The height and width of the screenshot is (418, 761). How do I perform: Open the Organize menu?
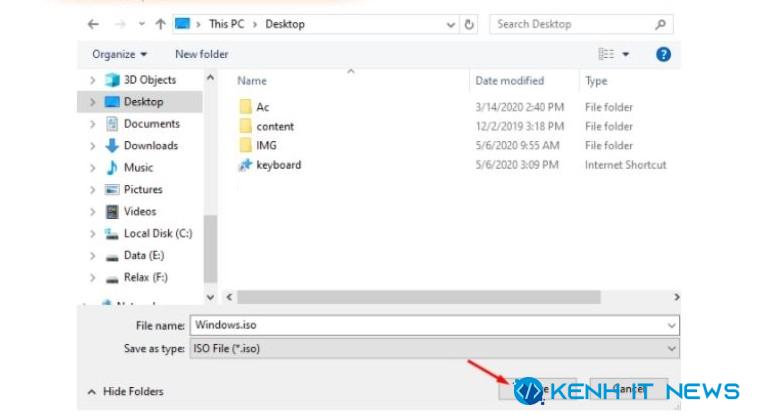coord(119,54)
